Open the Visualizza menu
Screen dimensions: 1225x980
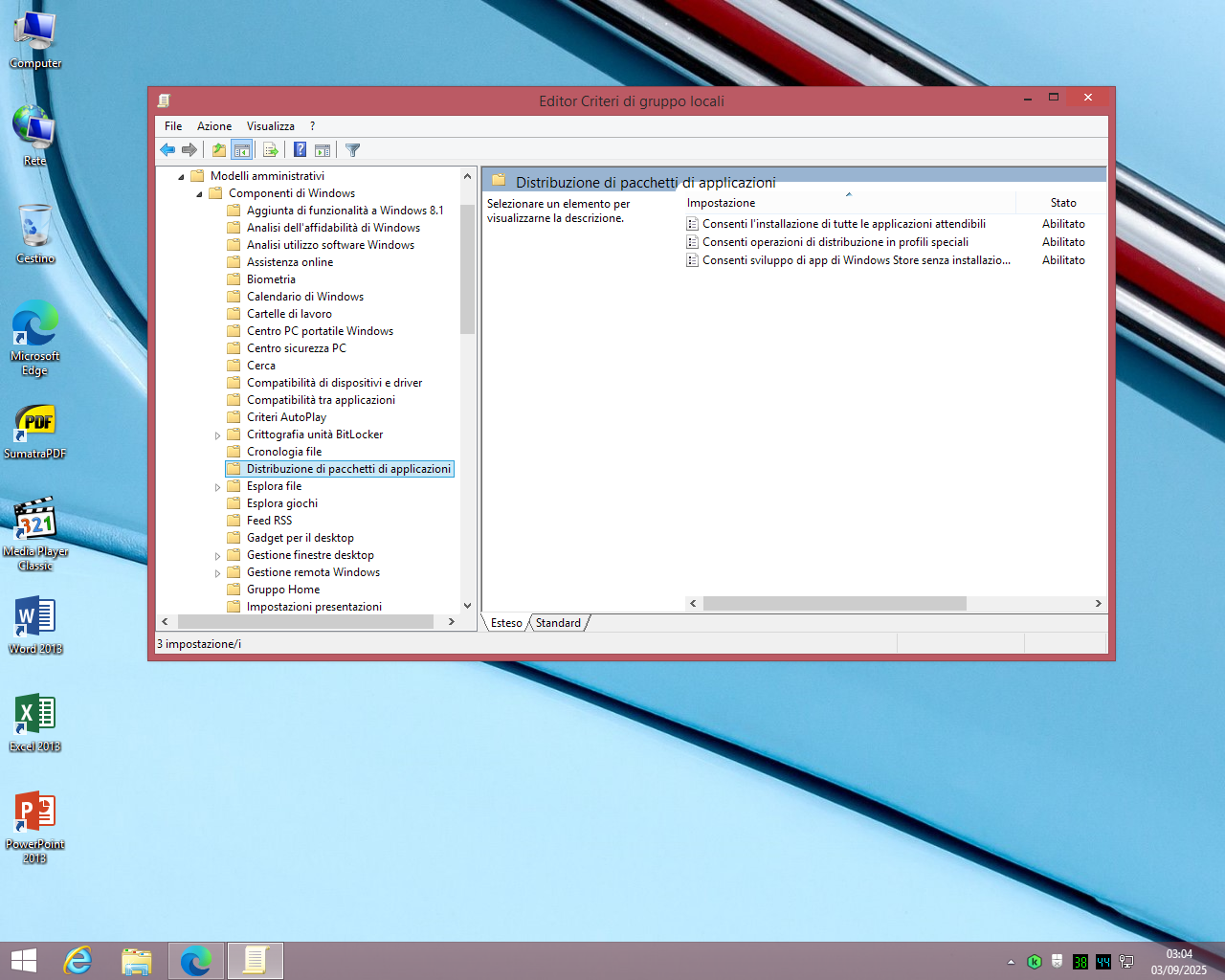[270, 126]
